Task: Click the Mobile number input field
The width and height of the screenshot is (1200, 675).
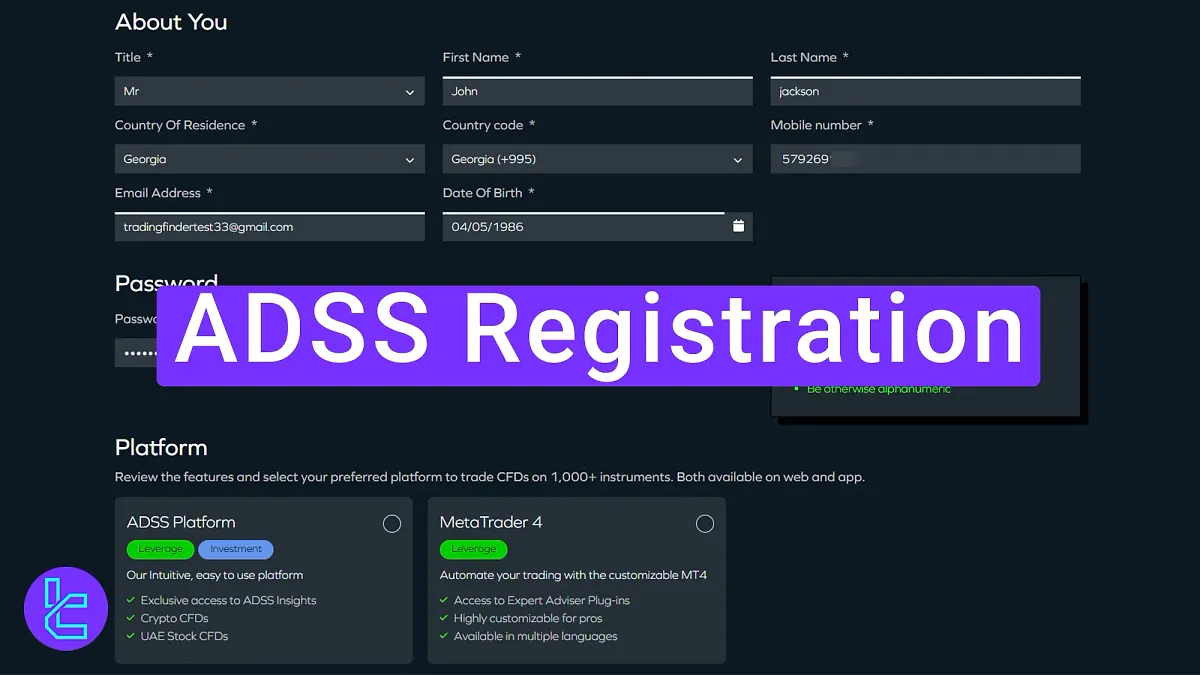Action: [924, 158]
